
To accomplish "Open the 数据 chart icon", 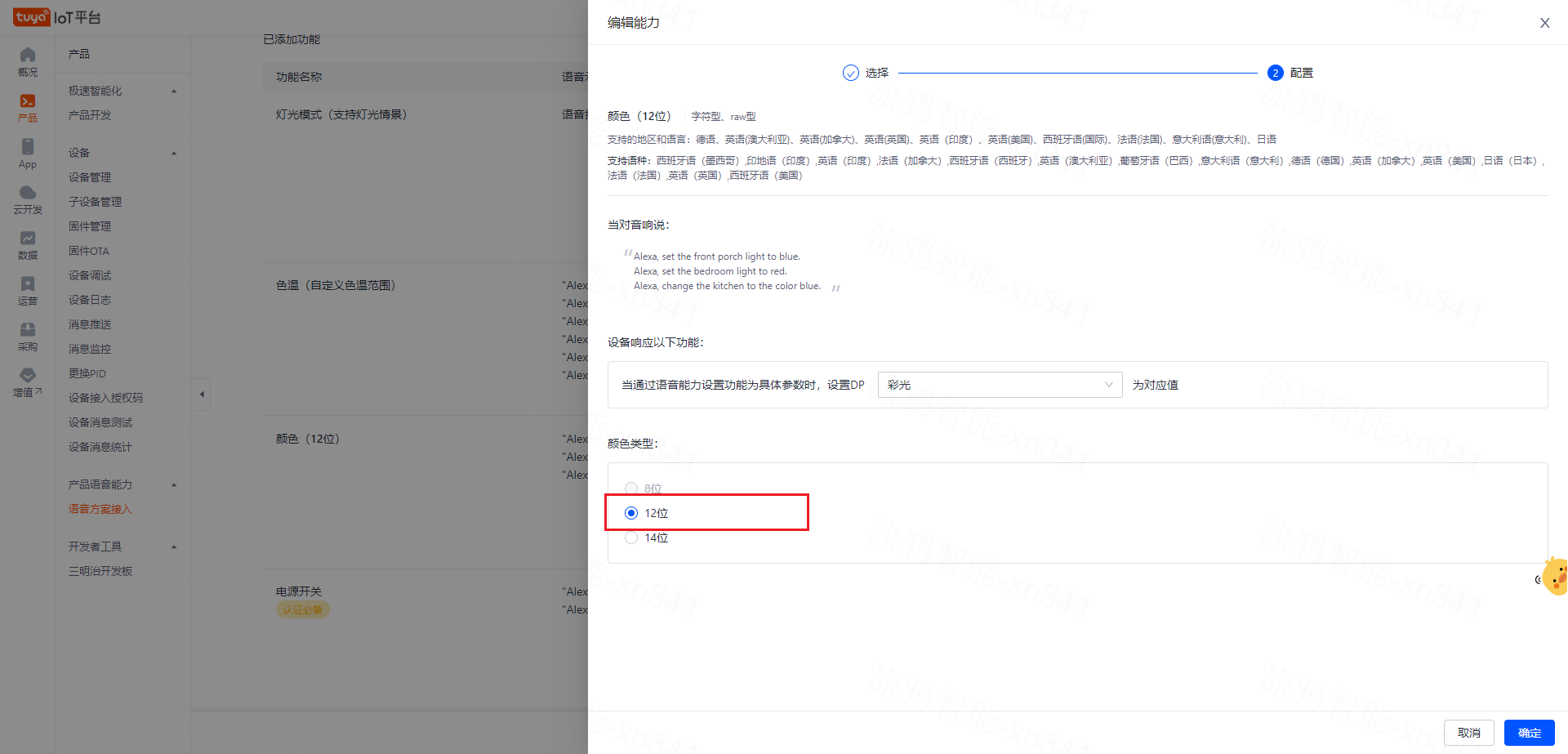I will click(x=28, y=239).
